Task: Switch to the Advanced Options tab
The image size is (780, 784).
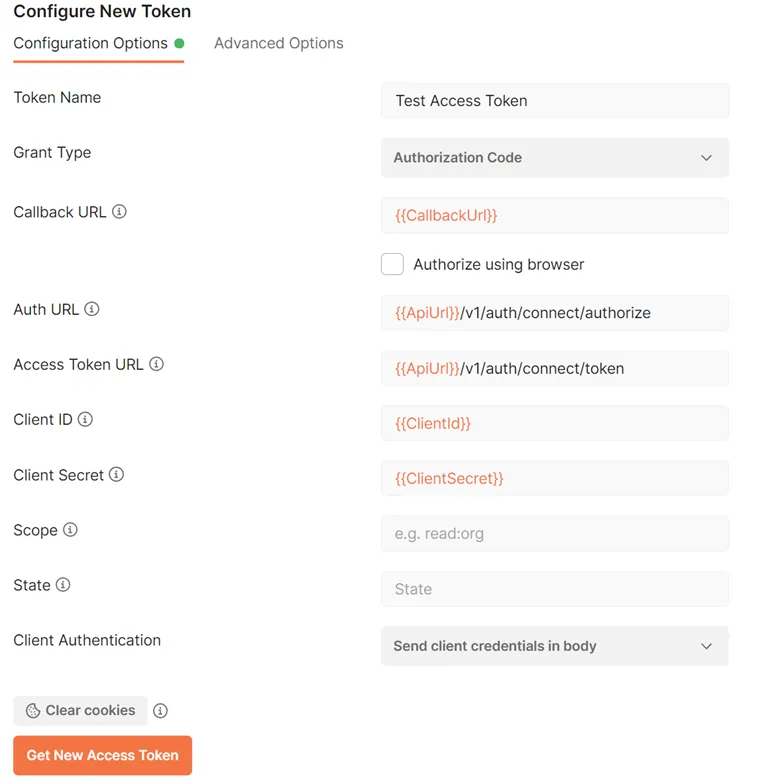Action: tap(278, 43)
